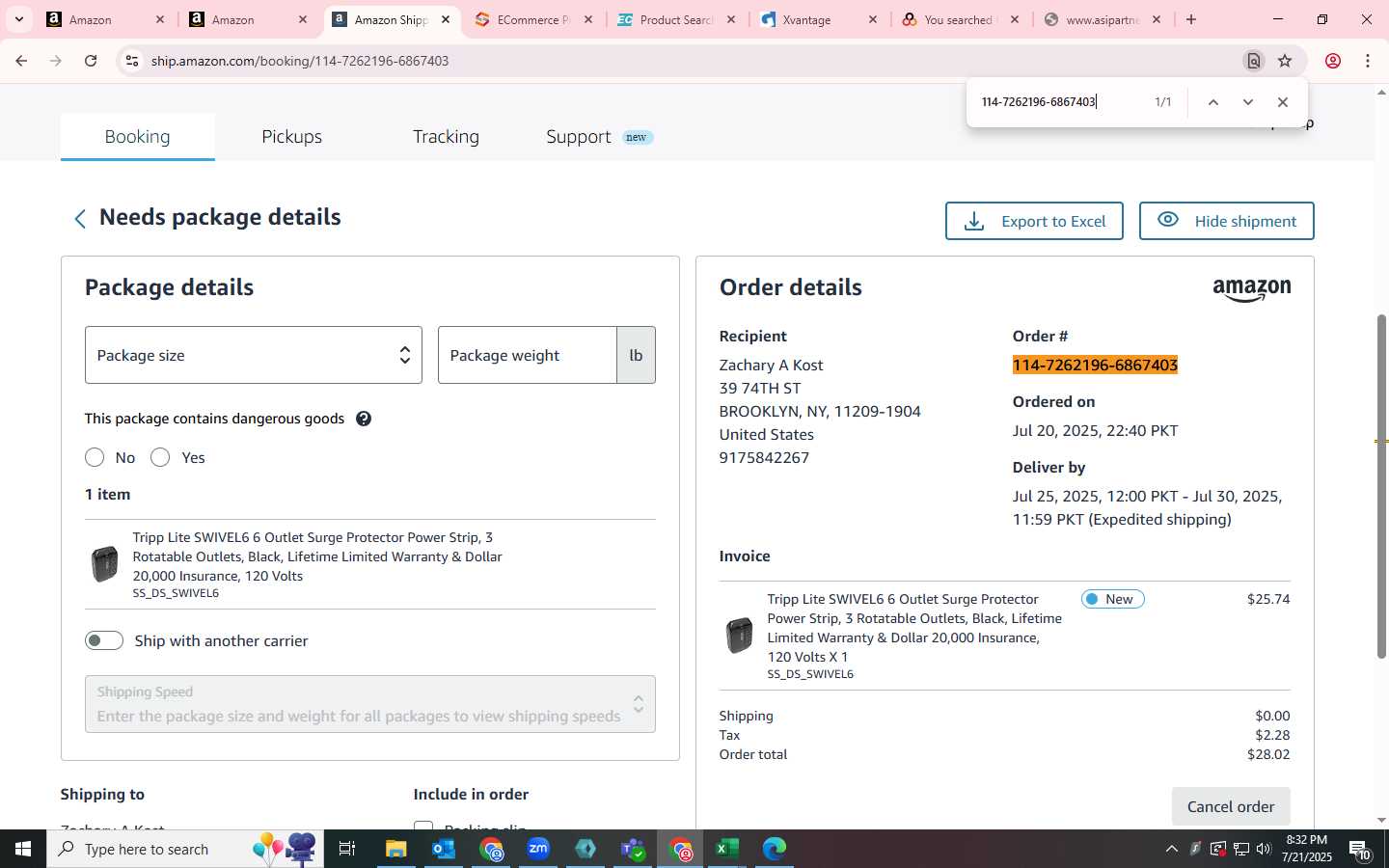Open Task View on the taskbar
The image size is (1389, 868).
(x=347, y=849)
